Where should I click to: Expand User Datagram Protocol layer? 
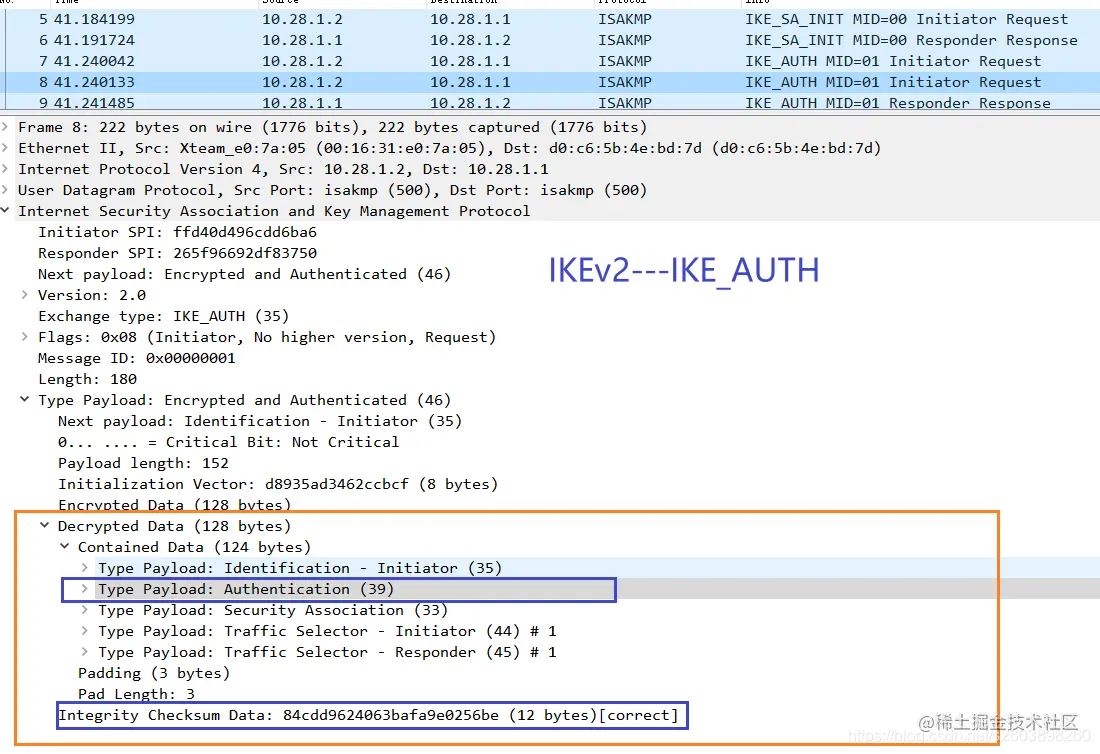pos(6,190)
